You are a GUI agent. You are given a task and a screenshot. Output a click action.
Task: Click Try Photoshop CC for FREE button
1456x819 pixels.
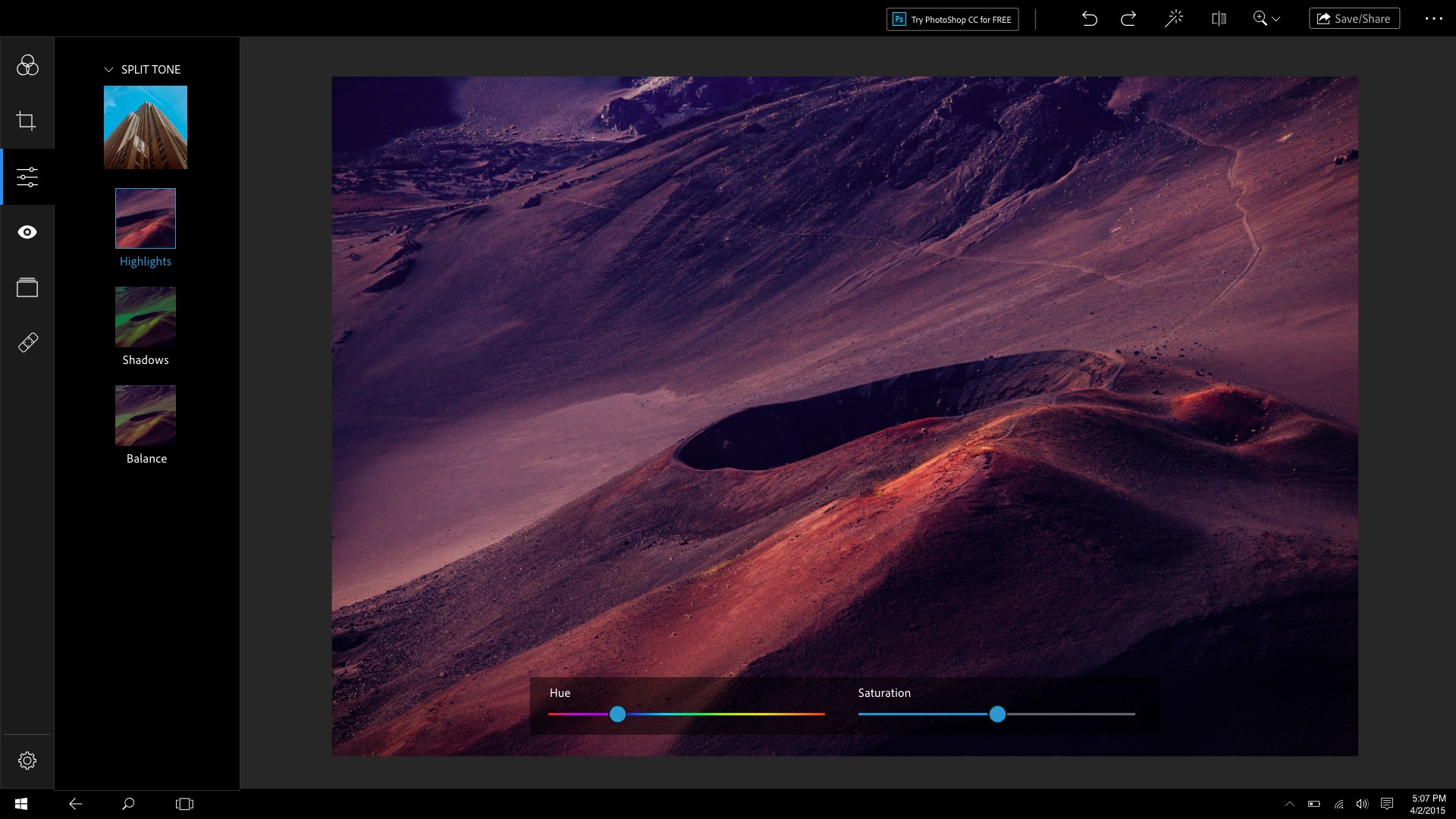[952, 19]
